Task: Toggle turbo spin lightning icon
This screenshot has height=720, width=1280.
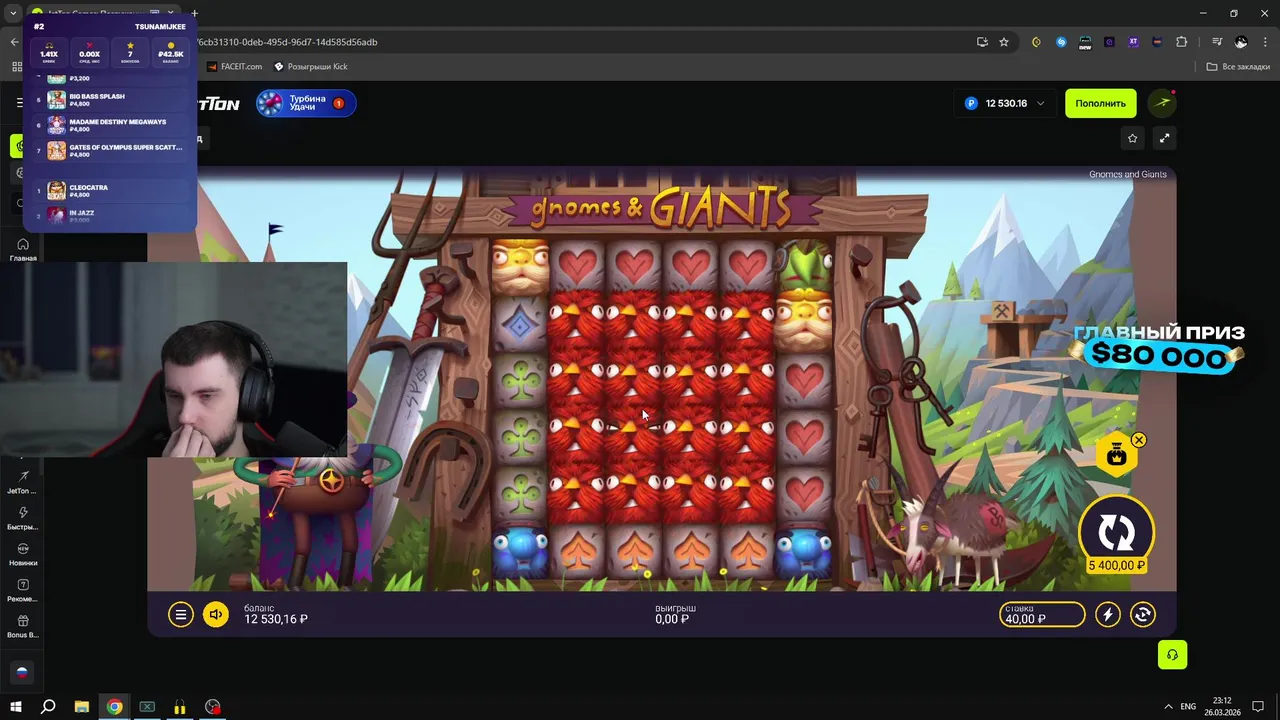Action: click(x=1108, y=615)
